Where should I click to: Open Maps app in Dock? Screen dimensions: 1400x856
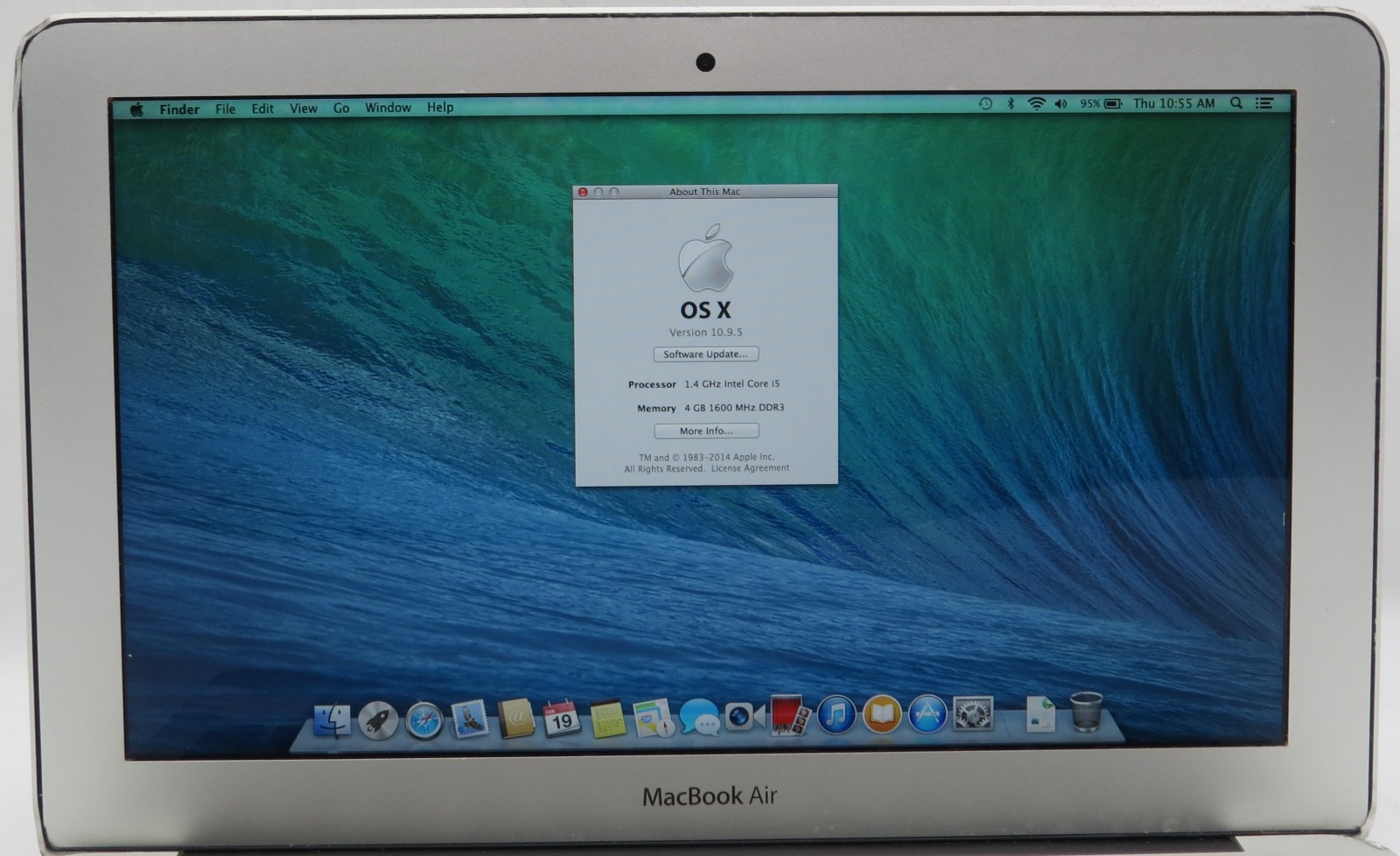654,719
